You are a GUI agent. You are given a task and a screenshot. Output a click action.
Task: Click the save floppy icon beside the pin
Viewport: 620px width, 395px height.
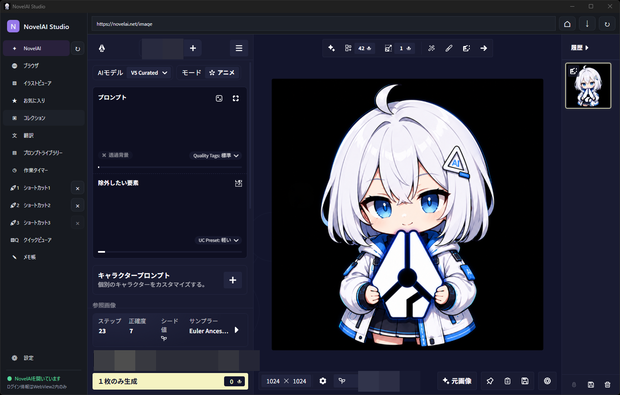(x=525, y=381)
